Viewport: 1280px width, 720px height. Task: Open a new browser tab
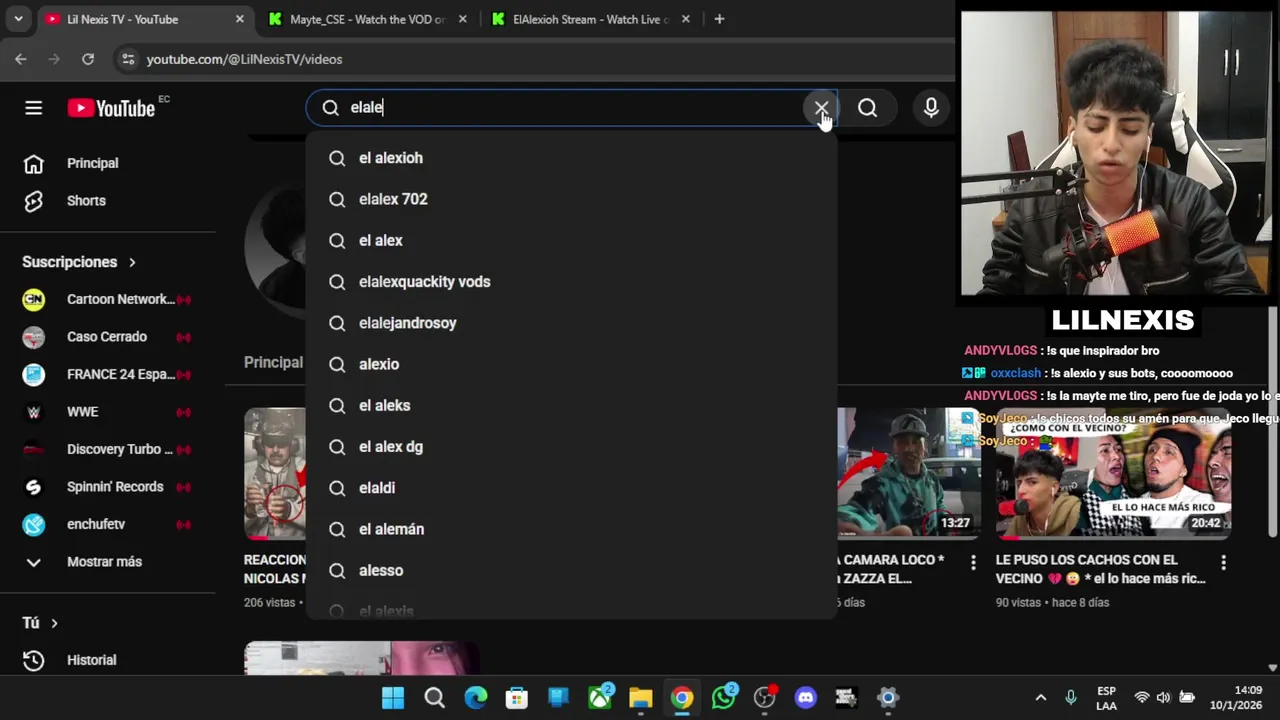point(719,19)
